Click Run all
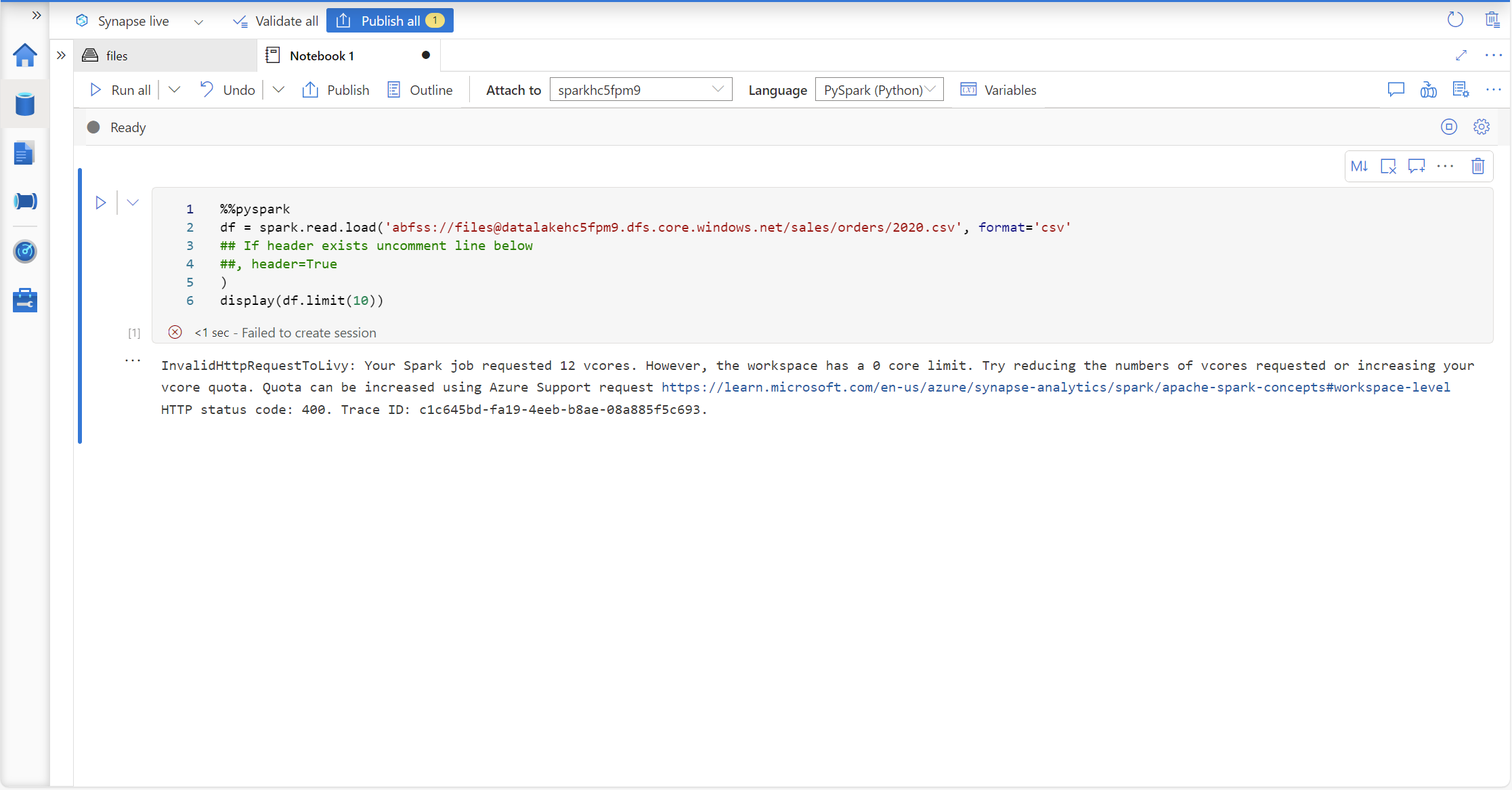This screenshot has height=790, width=1512. click(x=121, y=90)
